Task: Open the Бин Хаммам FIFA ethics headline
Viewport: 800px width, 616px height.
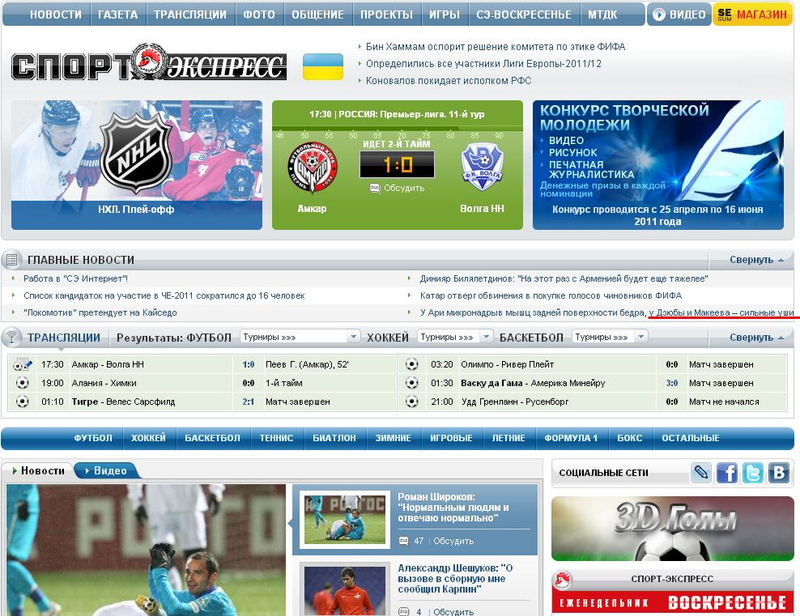Action: point(495,46)
